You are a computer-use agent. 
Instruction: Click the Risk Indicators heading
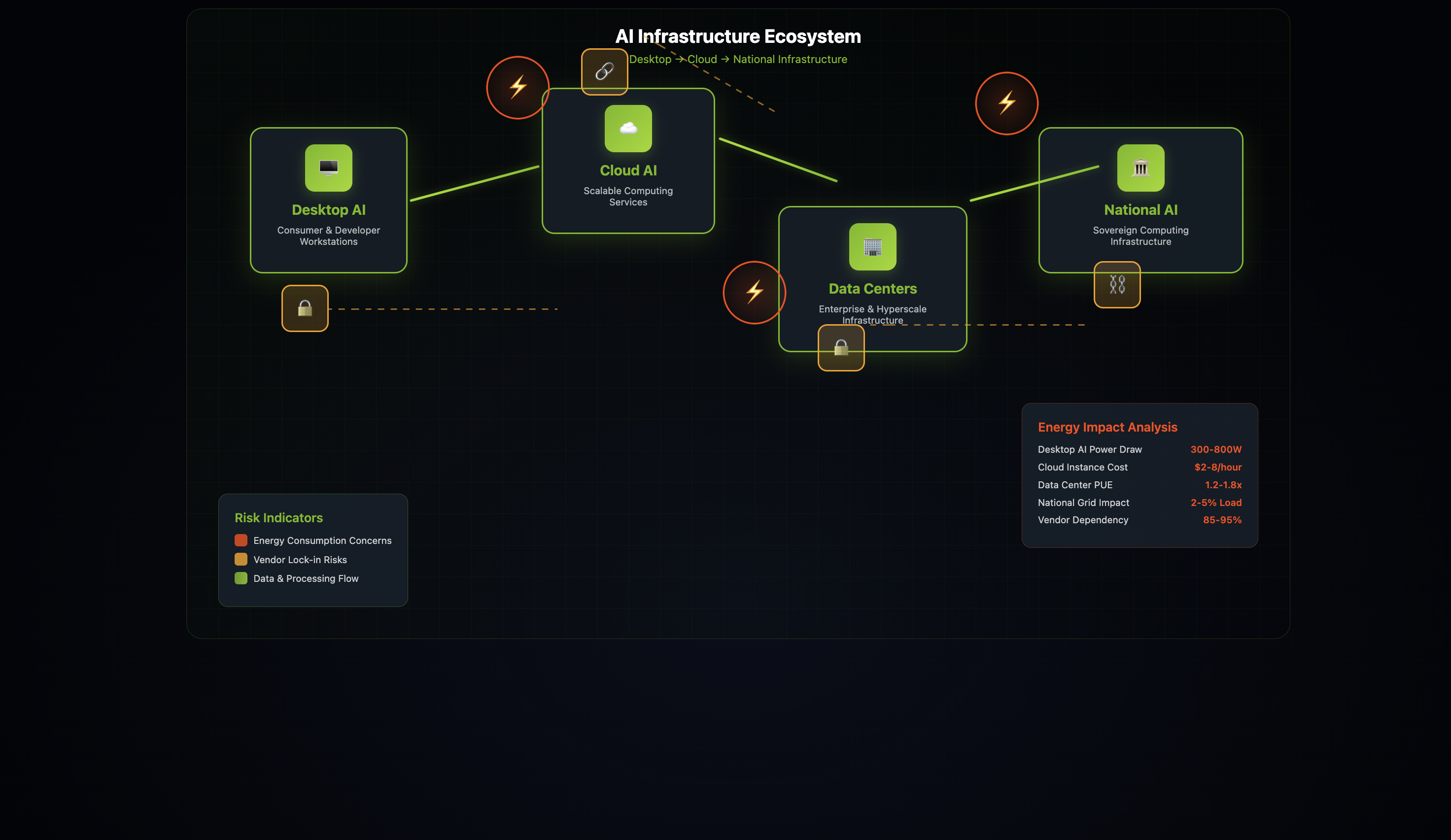[x=278, y=518]
